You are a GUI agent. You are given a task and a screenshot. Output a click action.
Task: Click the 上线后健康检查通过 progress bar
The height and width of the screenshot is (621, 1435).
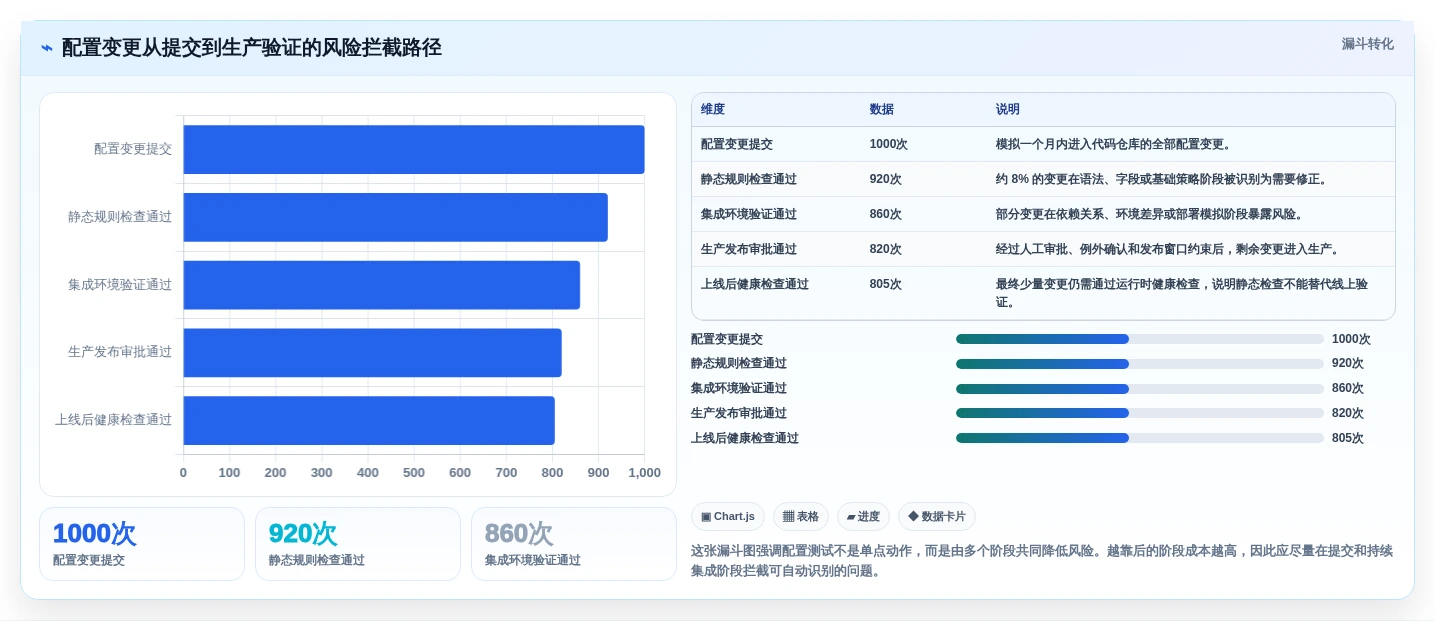tap(1140, 438)
